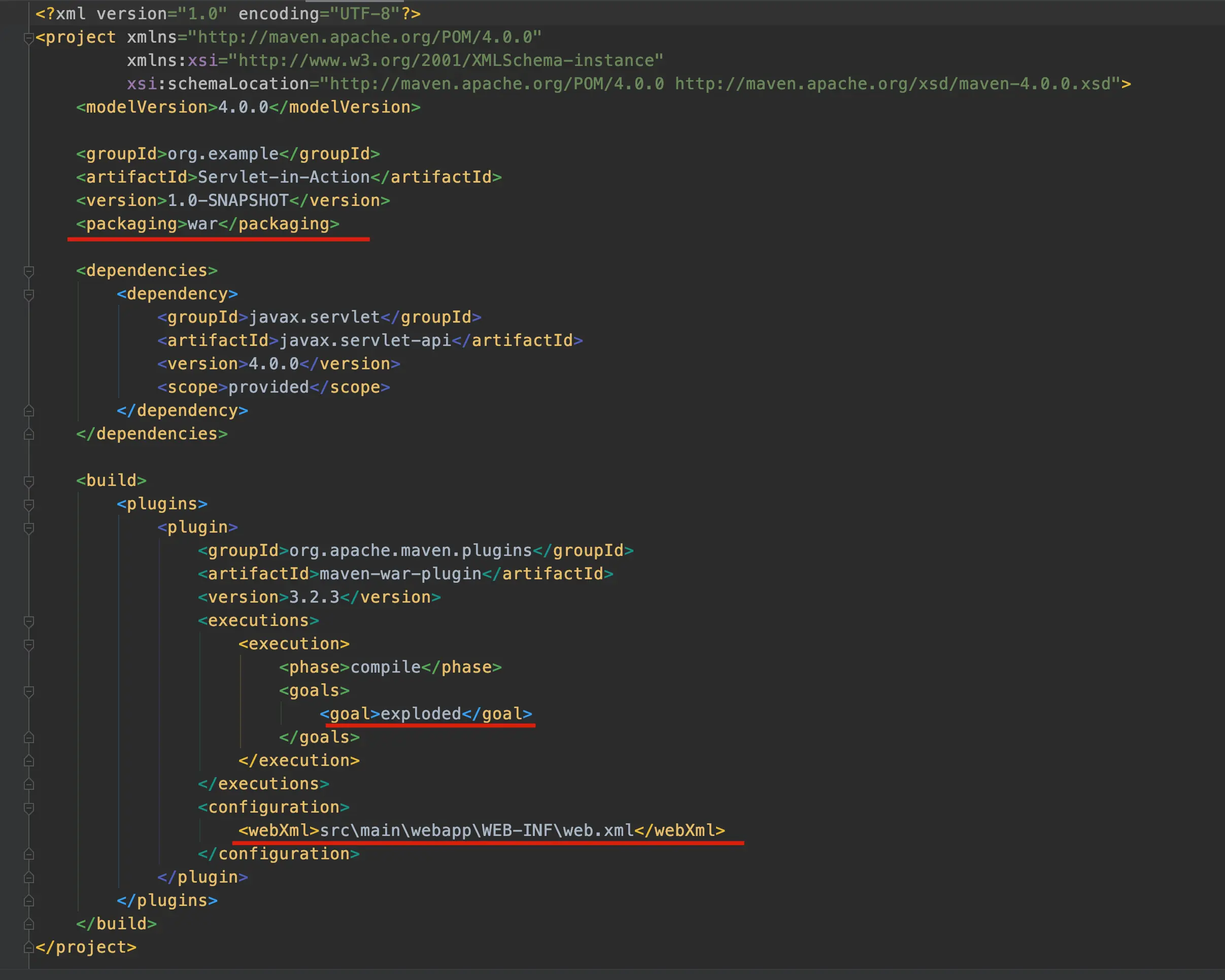Collapse the opening build tag fold marker
This screenshot has height=980, width=1225.
coord(29,481)
